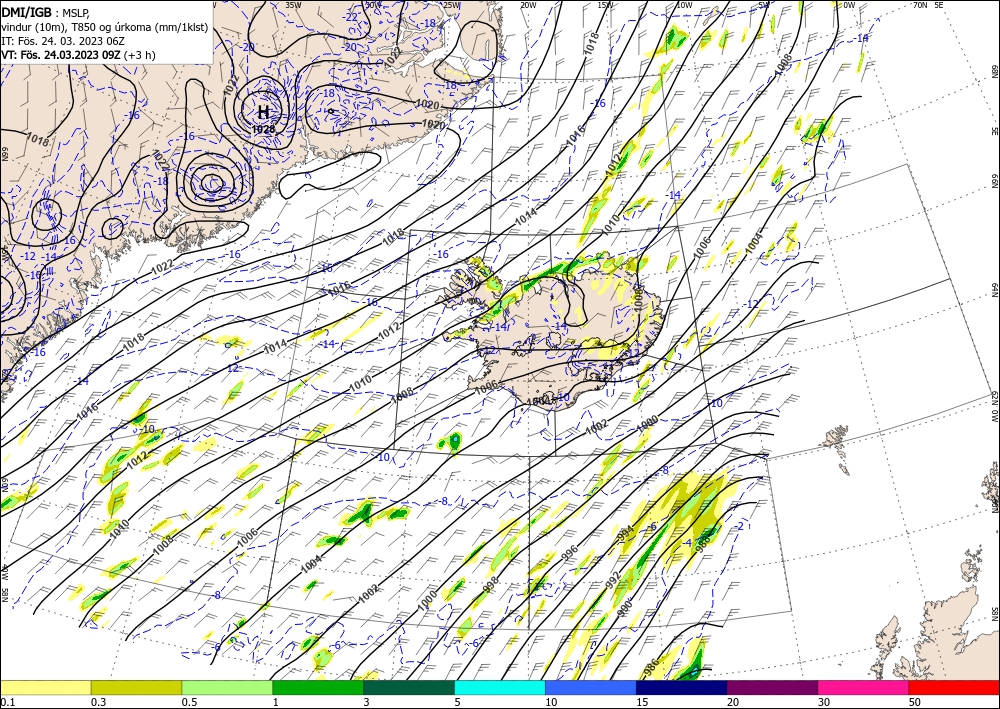The width and height of the screenshot is (1000, 709).
Task: Select the cyan 5–10 mm legend swatch
Action: point(500,687)
